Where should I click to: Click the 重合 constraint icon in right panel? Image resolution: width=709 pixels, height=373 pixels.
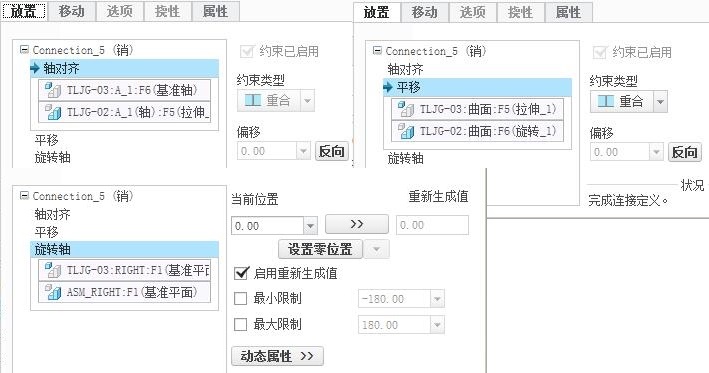(606, 101)
